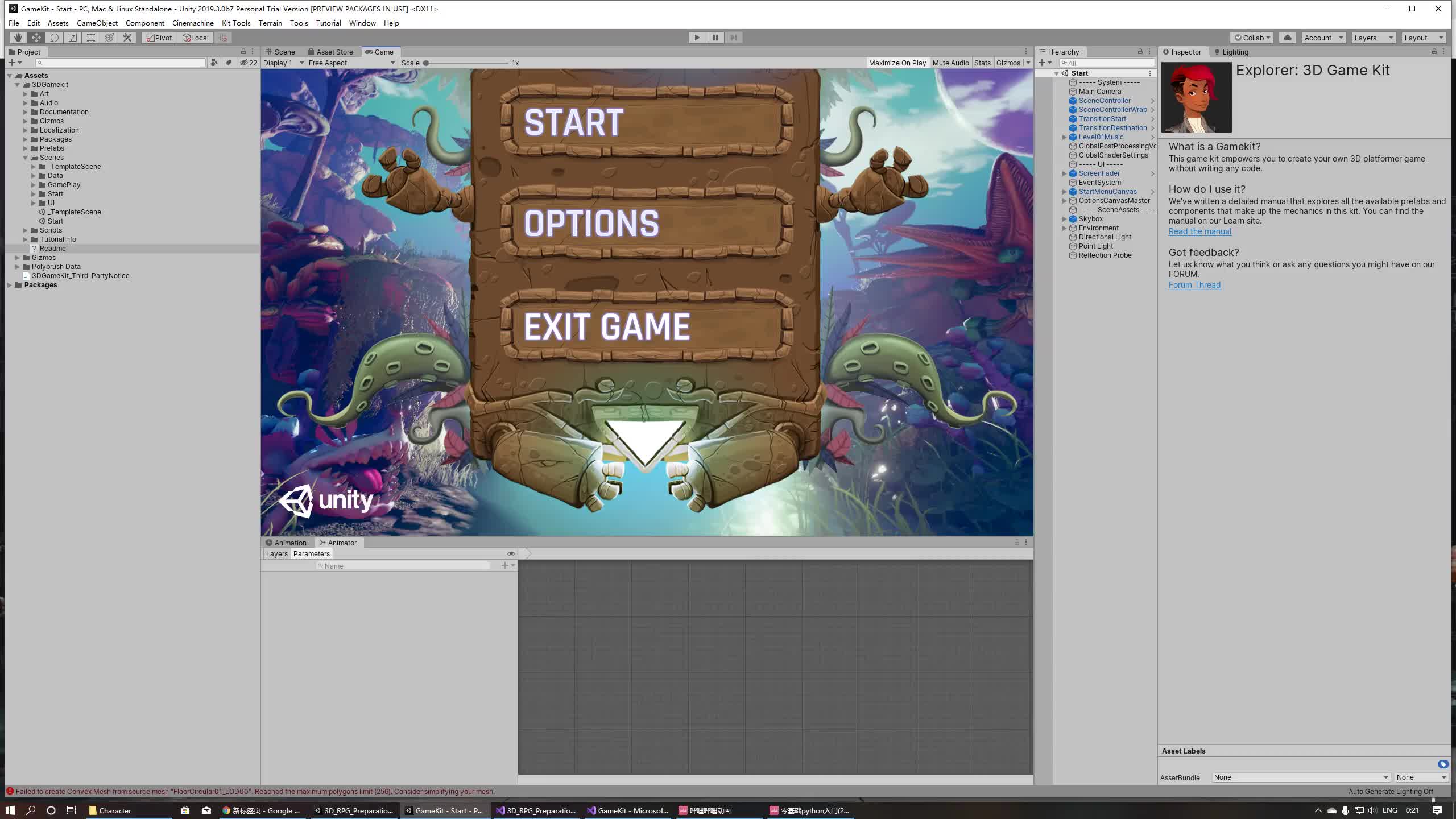Click the Read the manual link
1456x819 pixels.
point(1199,231)
